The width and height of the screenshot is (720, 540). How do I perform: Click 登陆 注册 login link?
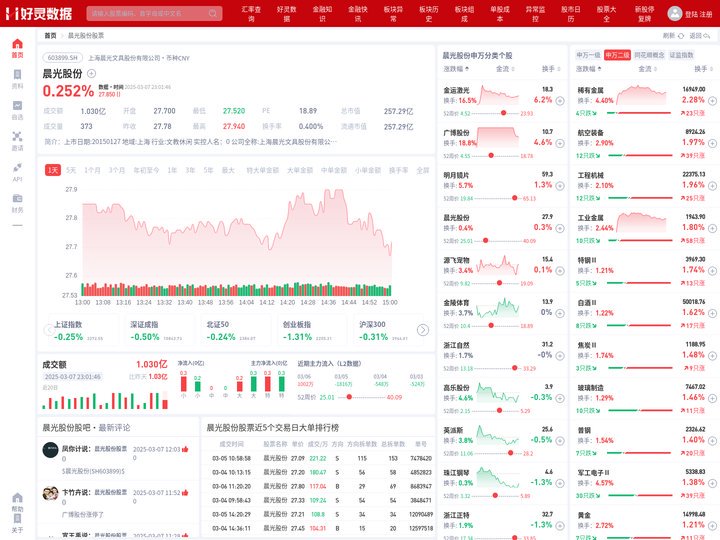pyautogui.click(x=698, y=14)
